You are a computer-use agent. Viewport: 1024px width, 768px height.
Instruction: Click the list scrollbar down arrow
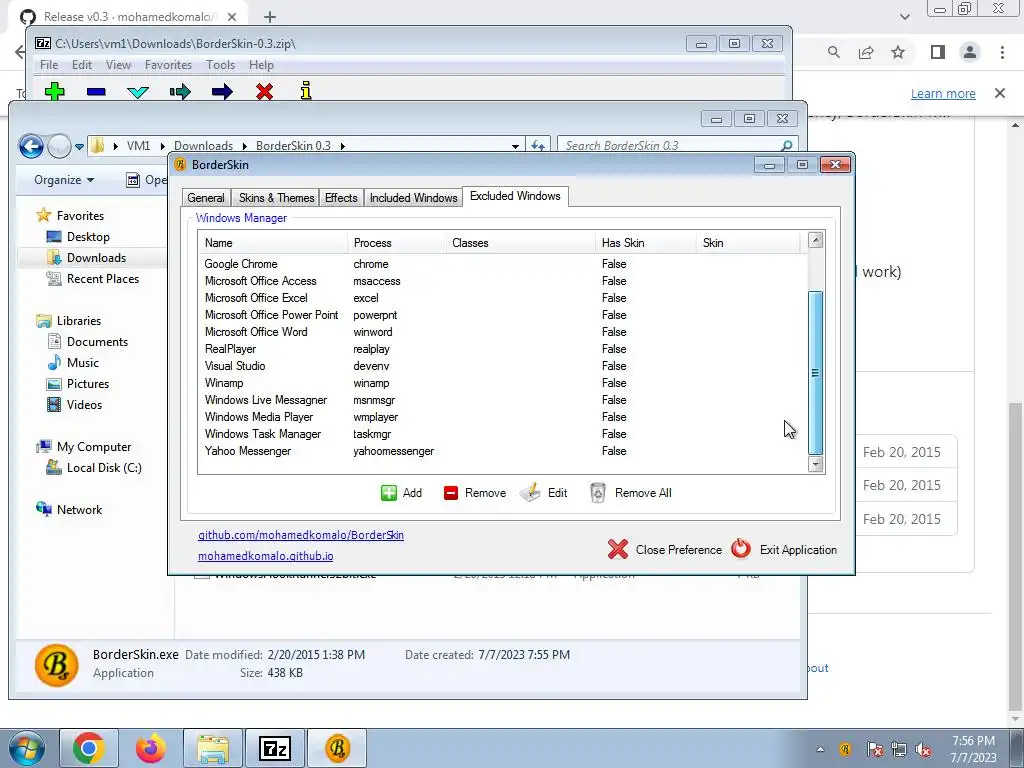[815, 464]
